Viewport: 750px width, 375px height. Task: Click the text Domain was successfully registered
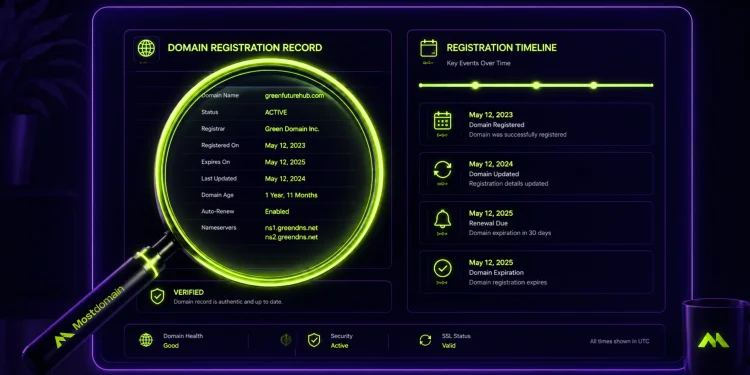[518, 135]
